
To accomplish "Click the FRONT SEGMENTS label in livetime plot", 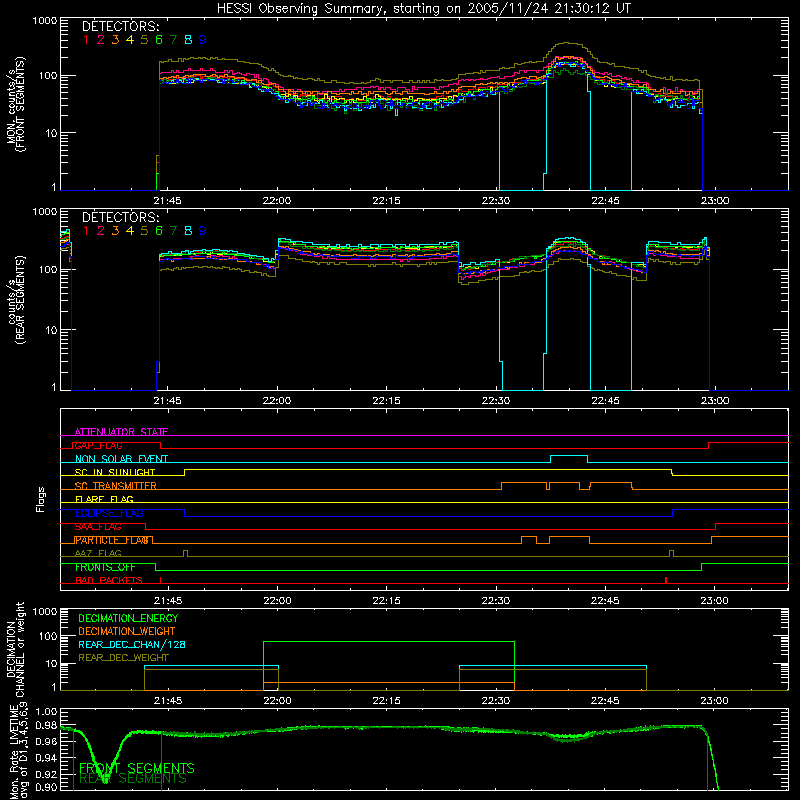I will pos(137,768).
